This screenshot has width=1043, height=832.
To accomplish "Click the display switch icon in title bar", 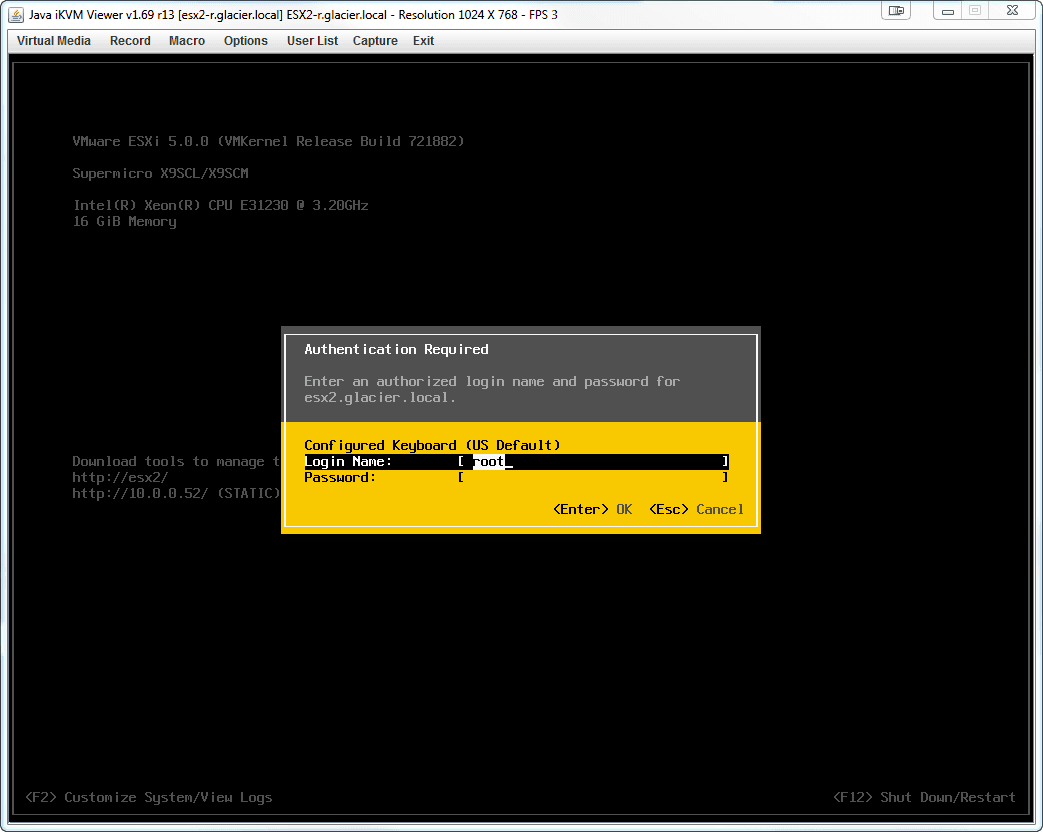I will [896, 10].
